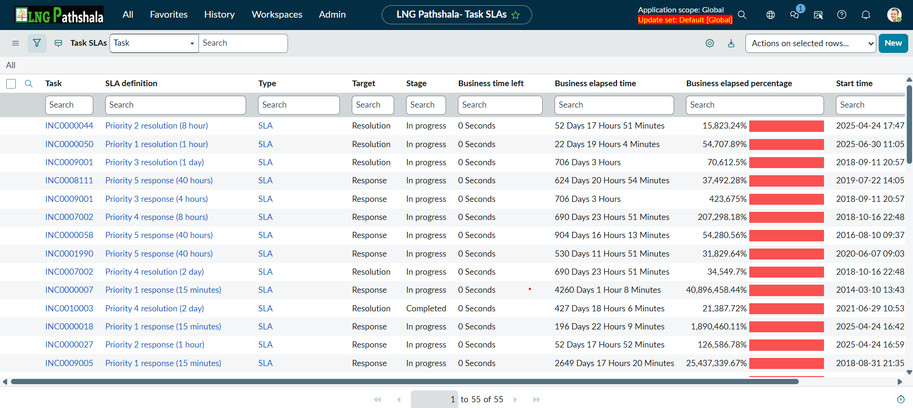The width and height of the screenshot is (913, 408).
Task: Open the Task search field dropdown
Action: point(154,43)
